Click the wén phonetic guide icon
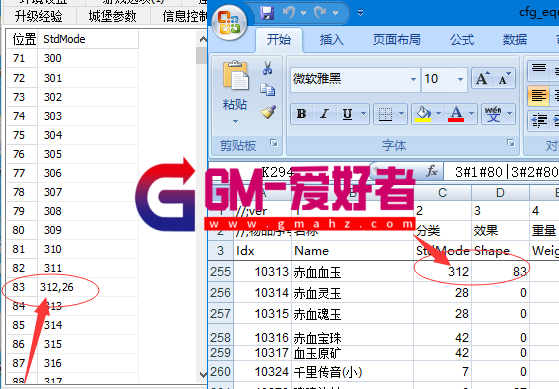 493,114
